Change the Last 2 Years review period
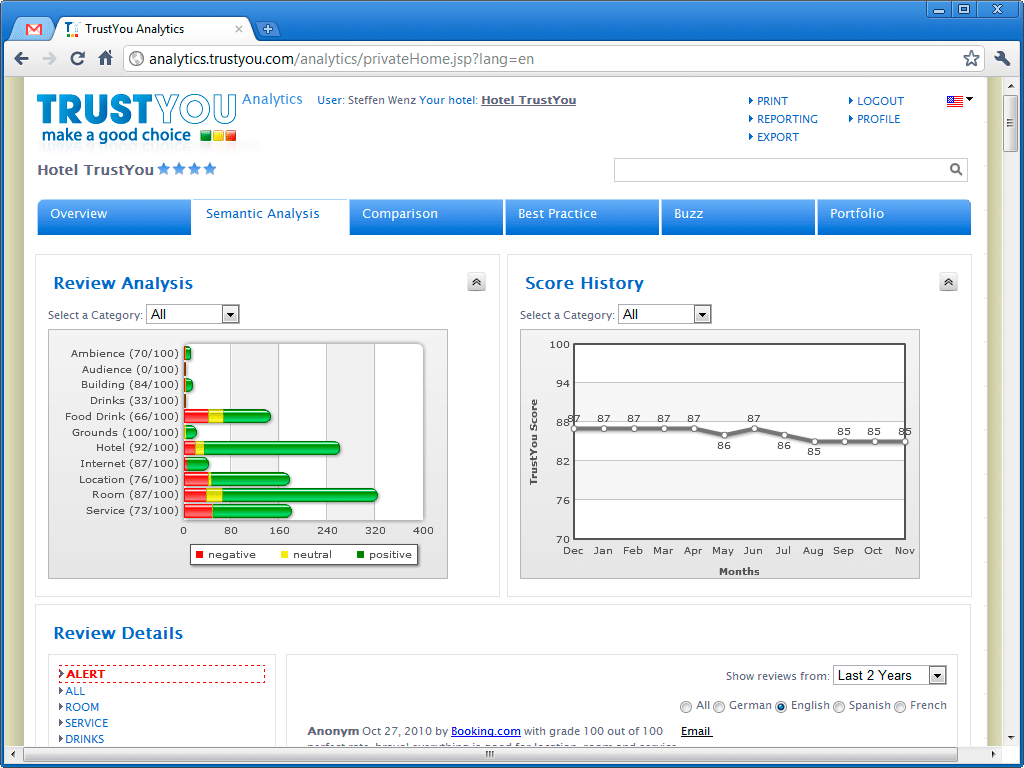 coord(889,675)
